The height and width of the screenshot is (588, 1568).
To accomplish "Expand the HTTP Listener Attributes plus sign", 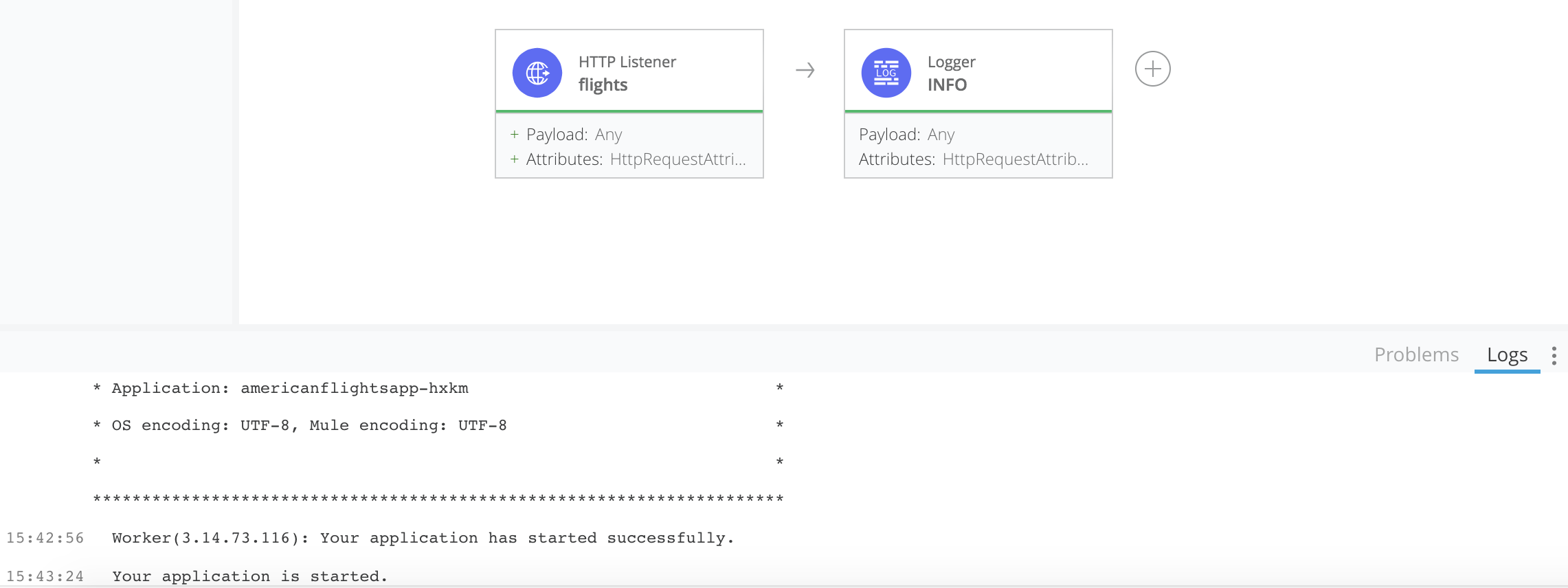I will 514,159.
